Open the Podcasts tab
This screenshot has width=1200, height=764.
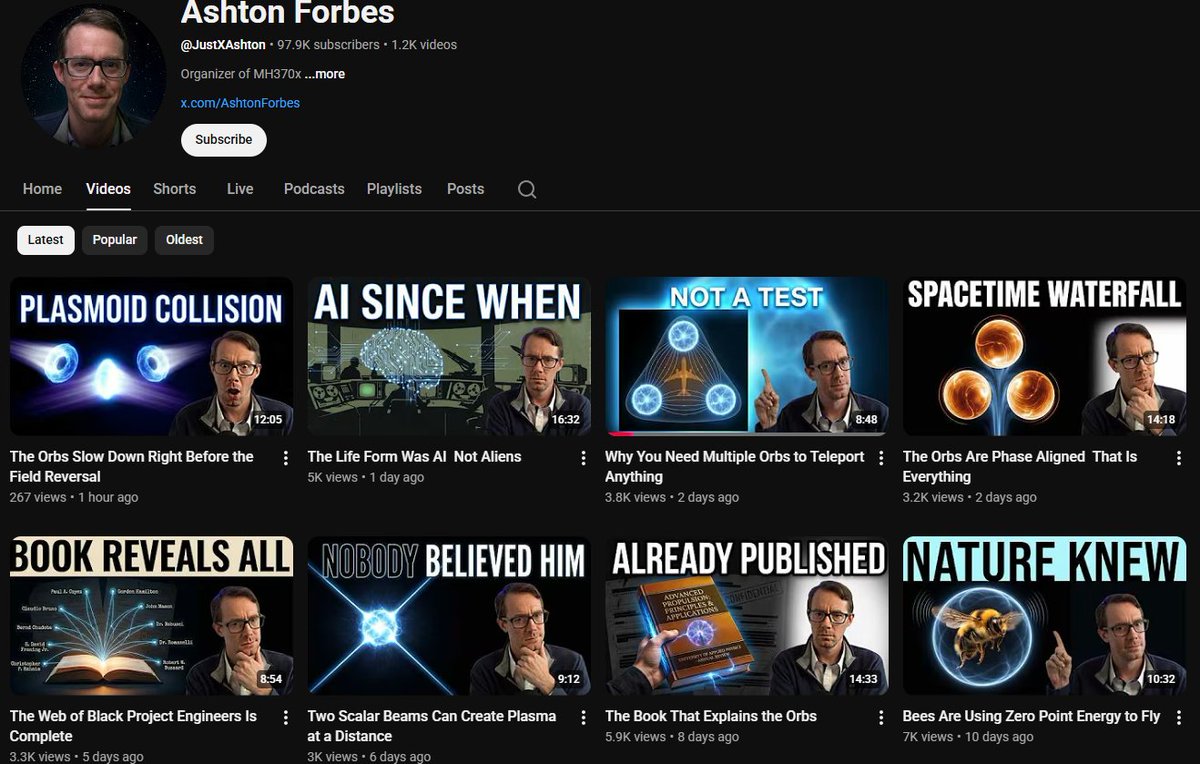pyautogui.click(x=314, y=189)
